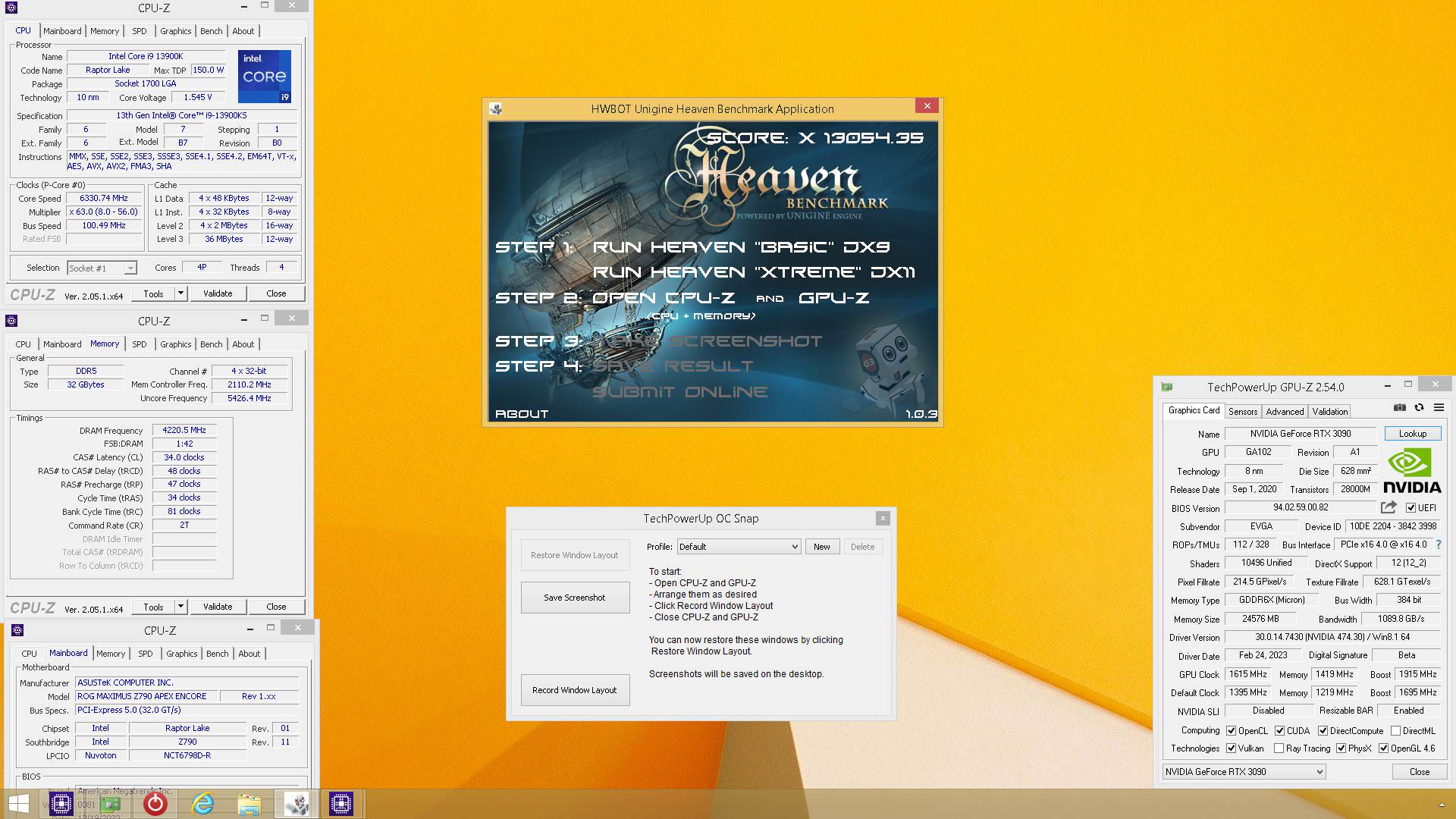This screenshot has width=1456, height=819.
Task: Open the bus interface help question mark
Action: point(1438,544)
